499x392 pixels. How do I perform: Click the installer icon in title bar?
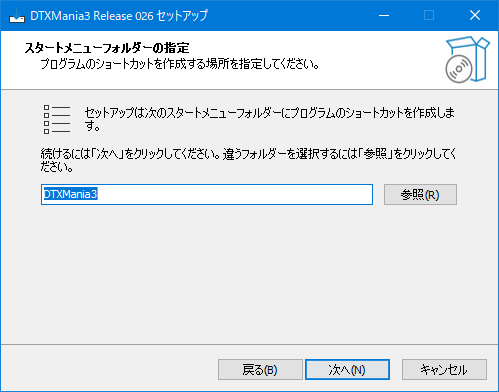click(x=17, y=15)
